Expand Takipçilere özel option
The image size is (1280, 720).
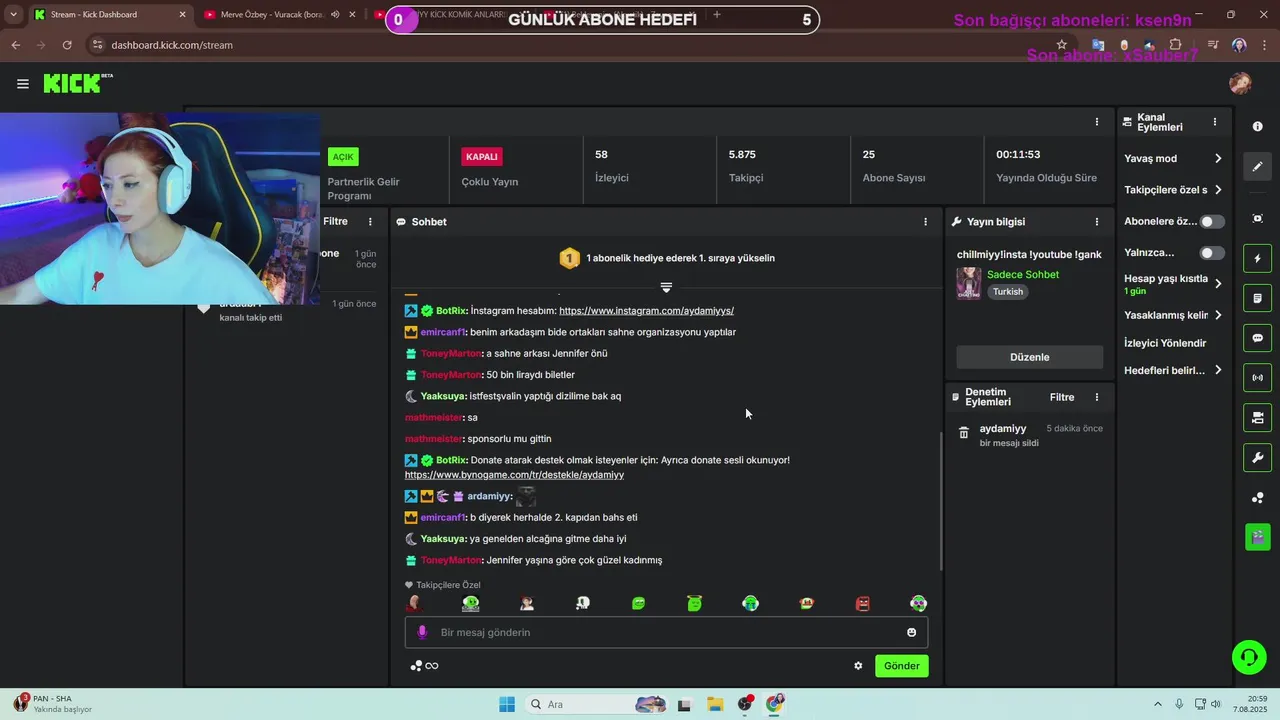pyautogui.click(x=1218, y=190)
